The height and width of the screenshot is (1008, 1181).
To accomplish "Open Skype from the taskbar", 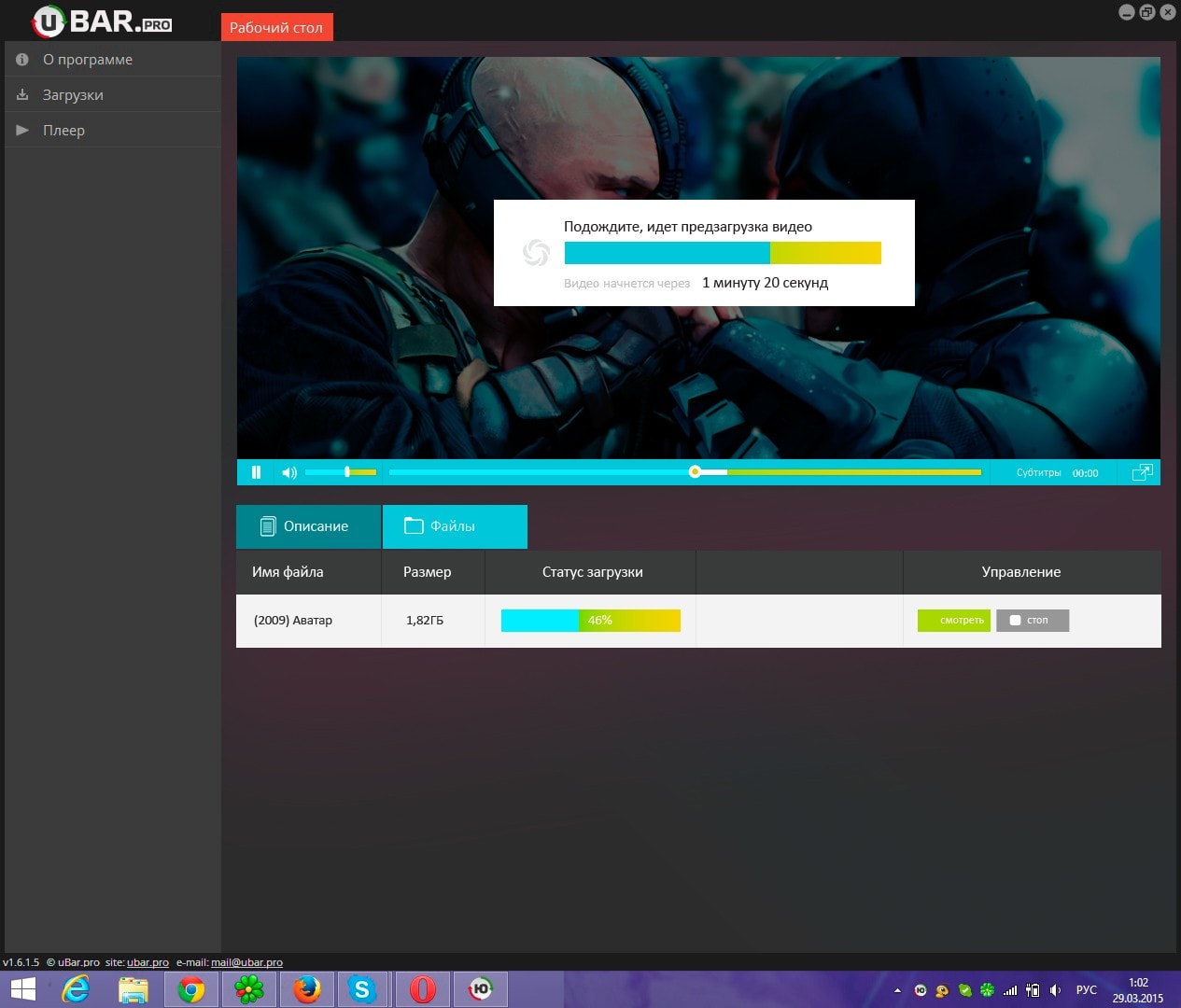I will [x=363, y=989].
